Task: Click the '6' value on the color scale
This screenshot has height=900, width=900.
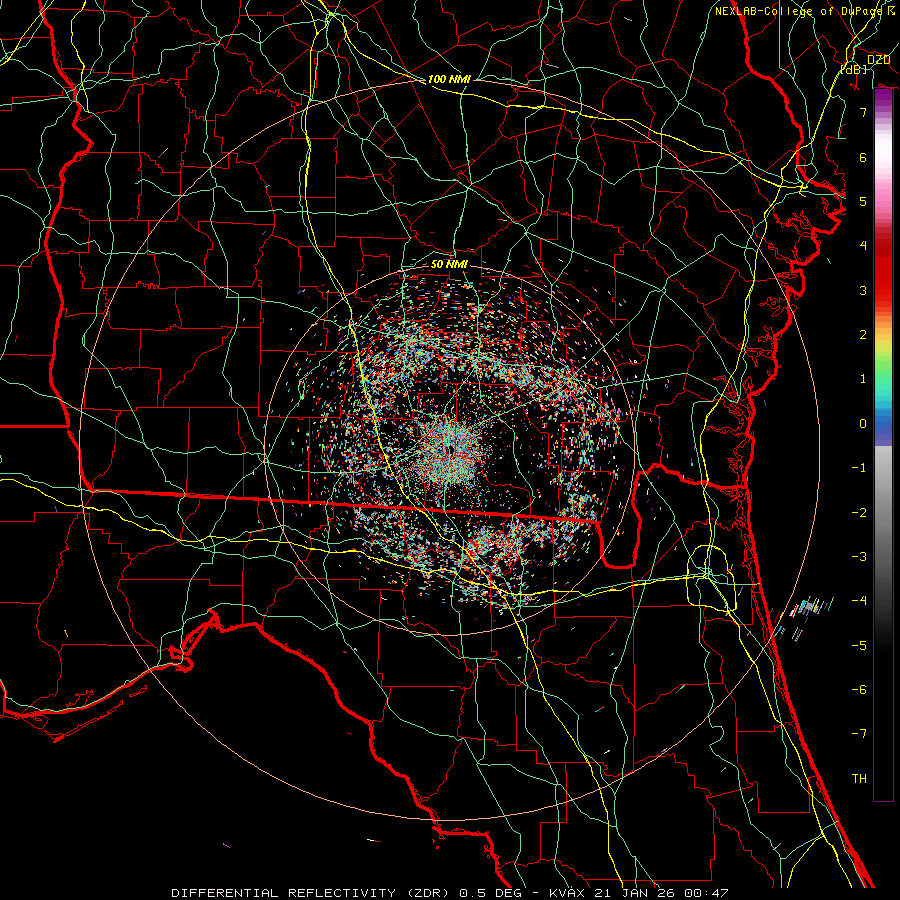Action: pos(863,157)
